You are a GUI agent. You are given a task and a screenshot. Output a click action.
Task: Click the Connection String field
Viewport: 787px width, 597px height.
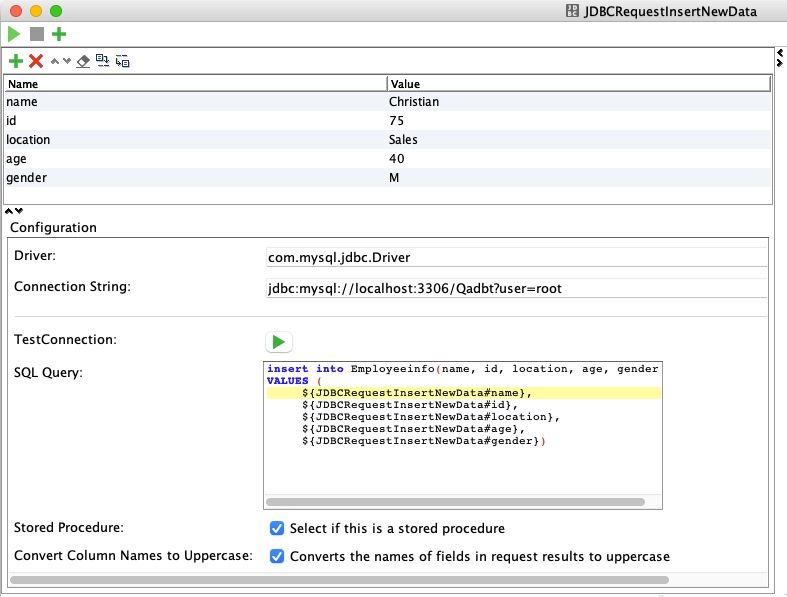[515, 288]
